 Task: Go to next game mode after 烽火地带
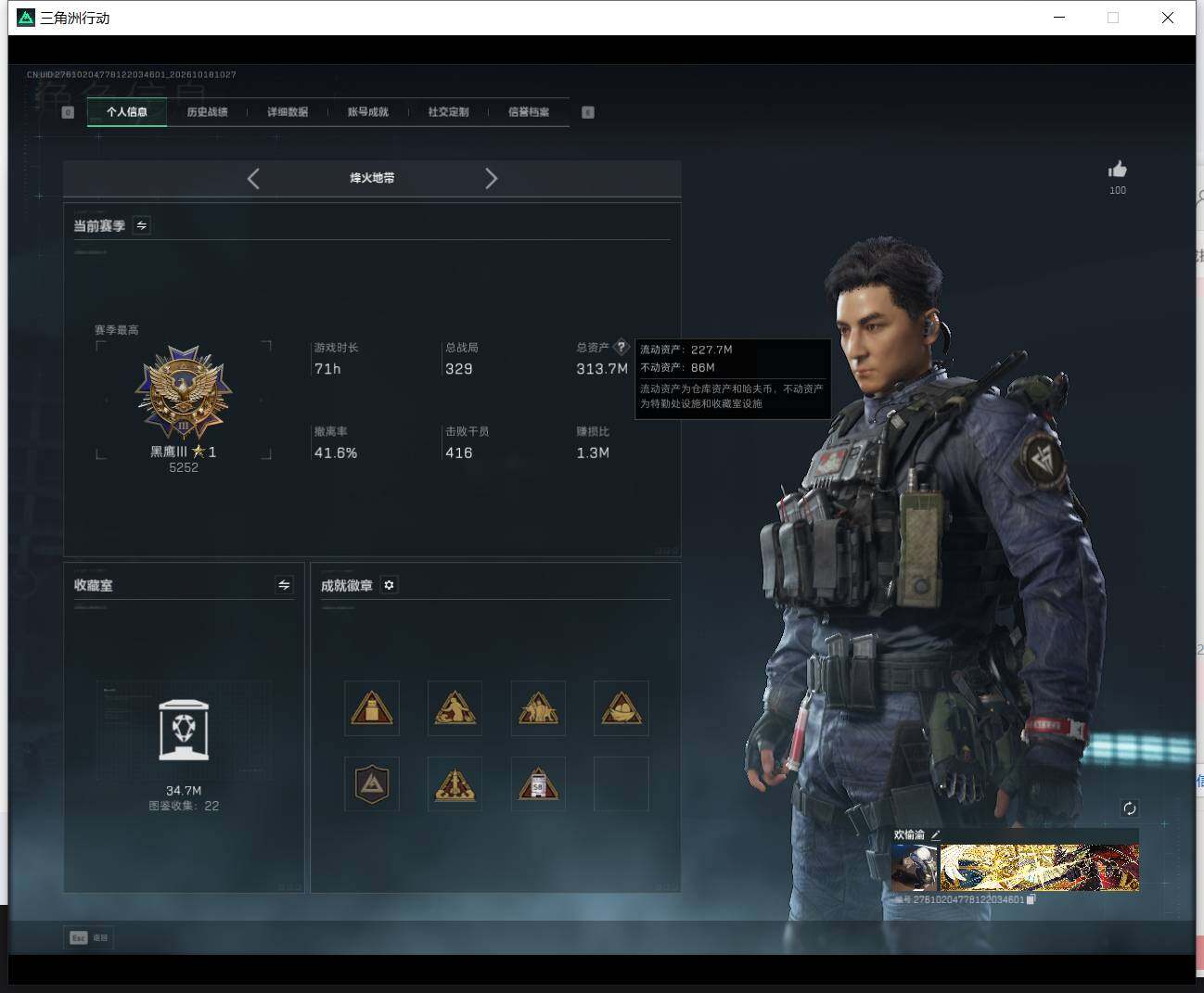492,178
